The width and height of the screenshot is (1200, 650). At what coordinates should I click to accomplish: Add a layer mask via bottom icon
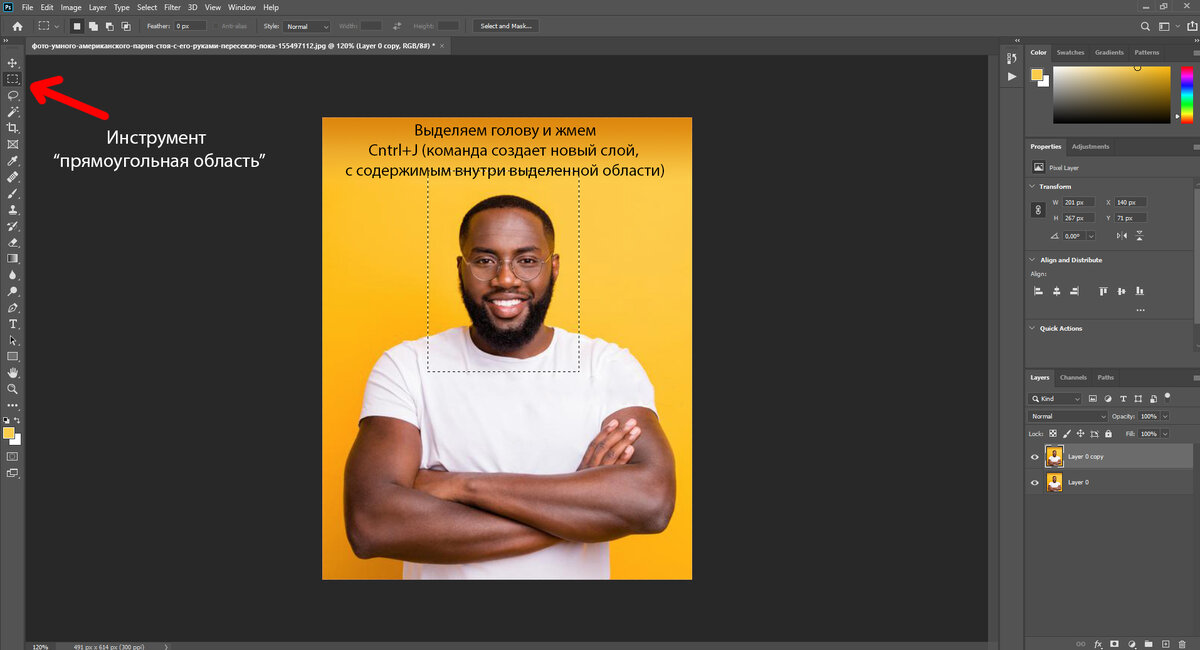pos(1114,643)
